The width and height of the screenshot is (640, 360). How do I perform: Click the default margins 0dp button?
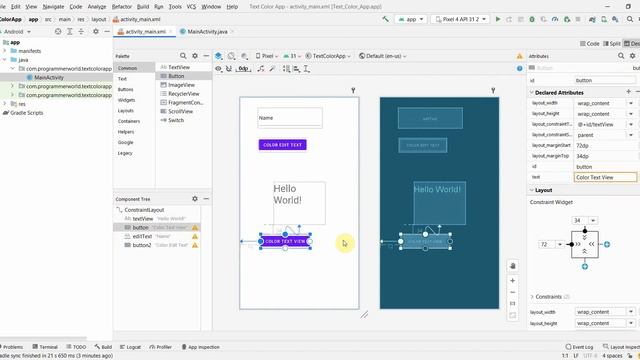click(244, 69)
